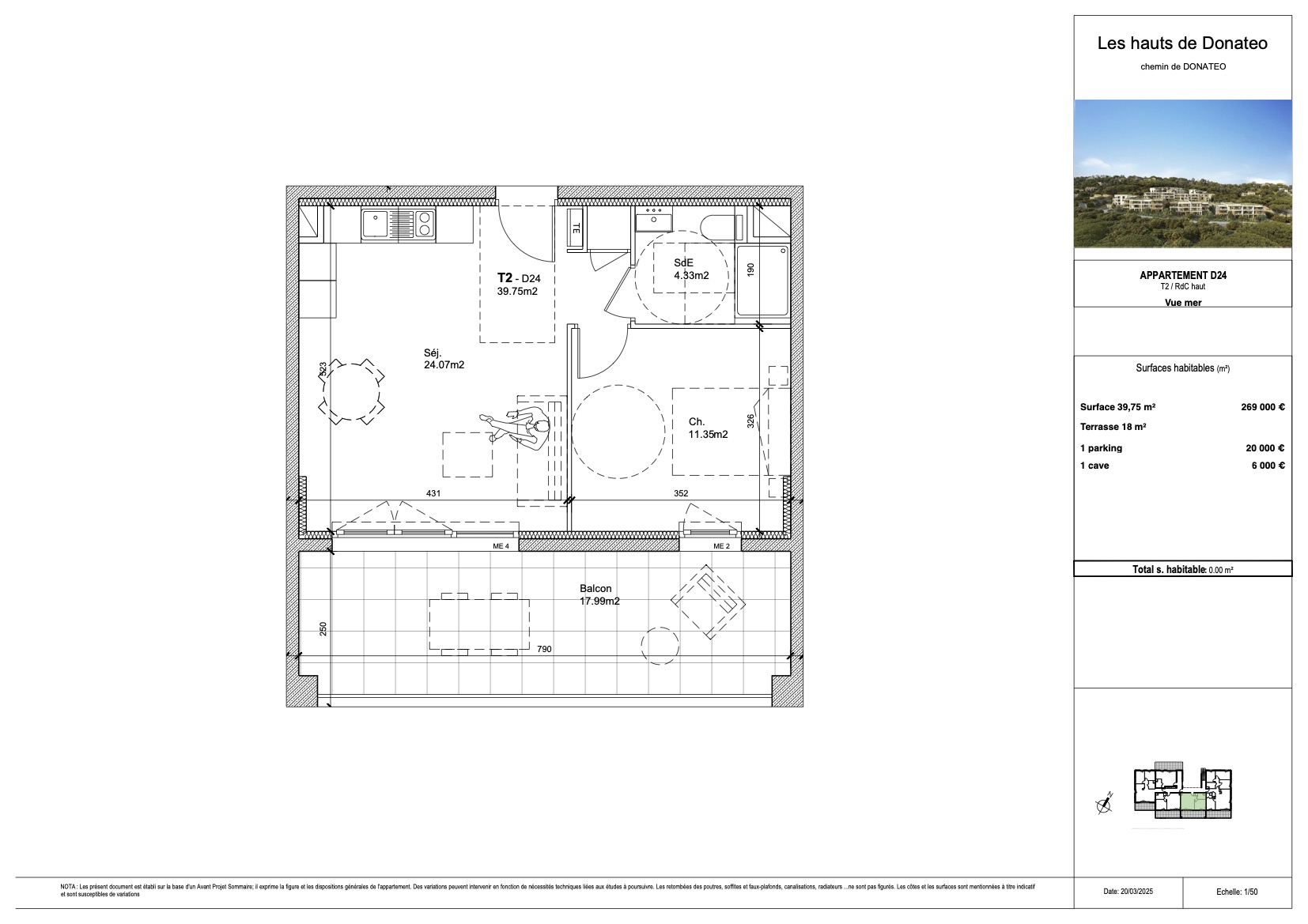Click the '1 parking' label

tap(1101, 448)
